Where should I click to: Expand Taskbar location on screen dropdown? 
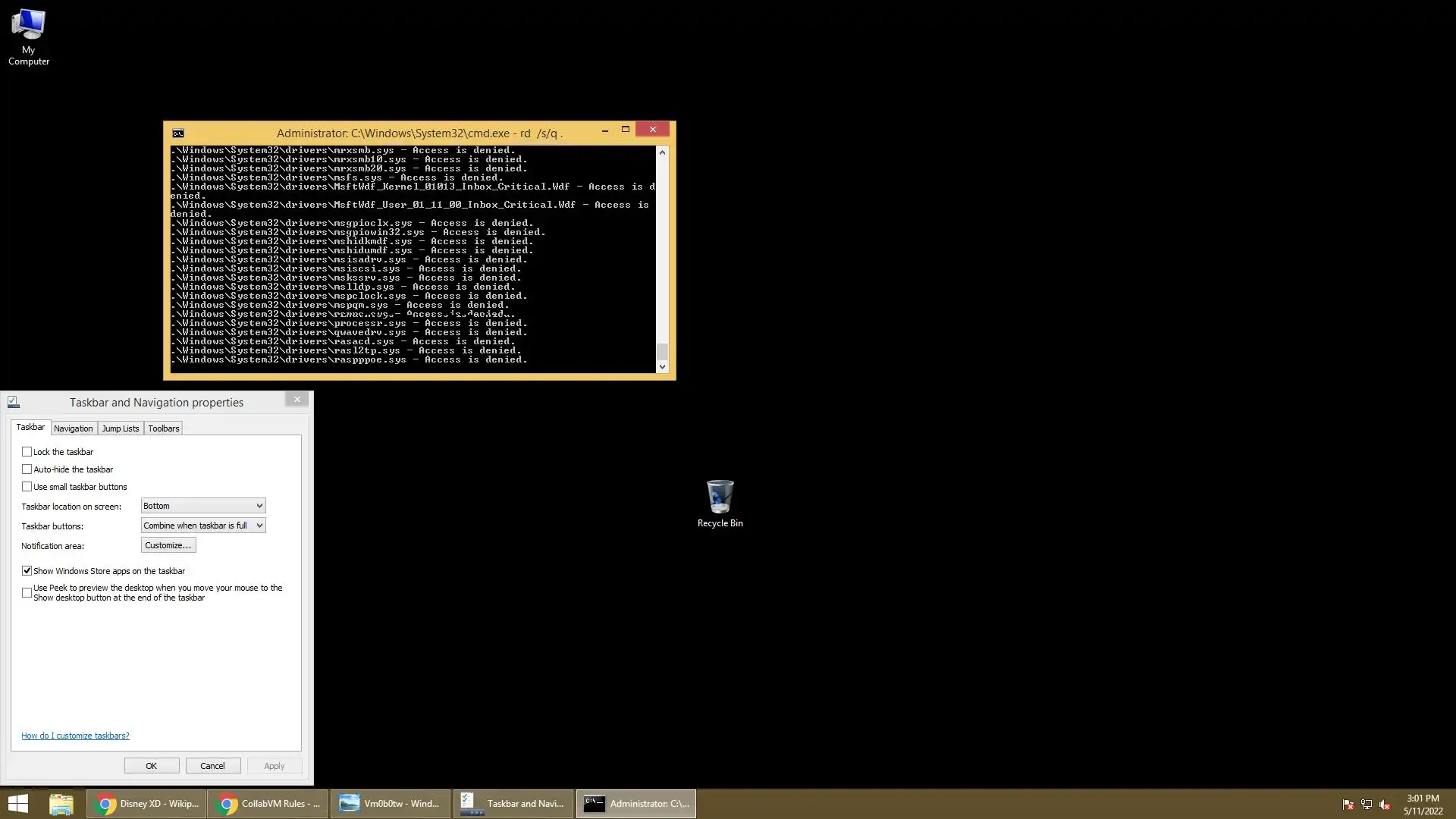(203, 506)
